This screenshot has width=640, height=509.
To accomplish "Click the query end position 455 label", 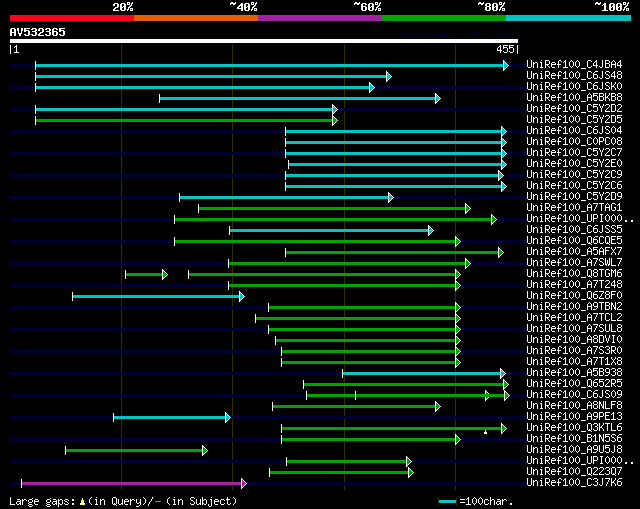I will point(505,49).
